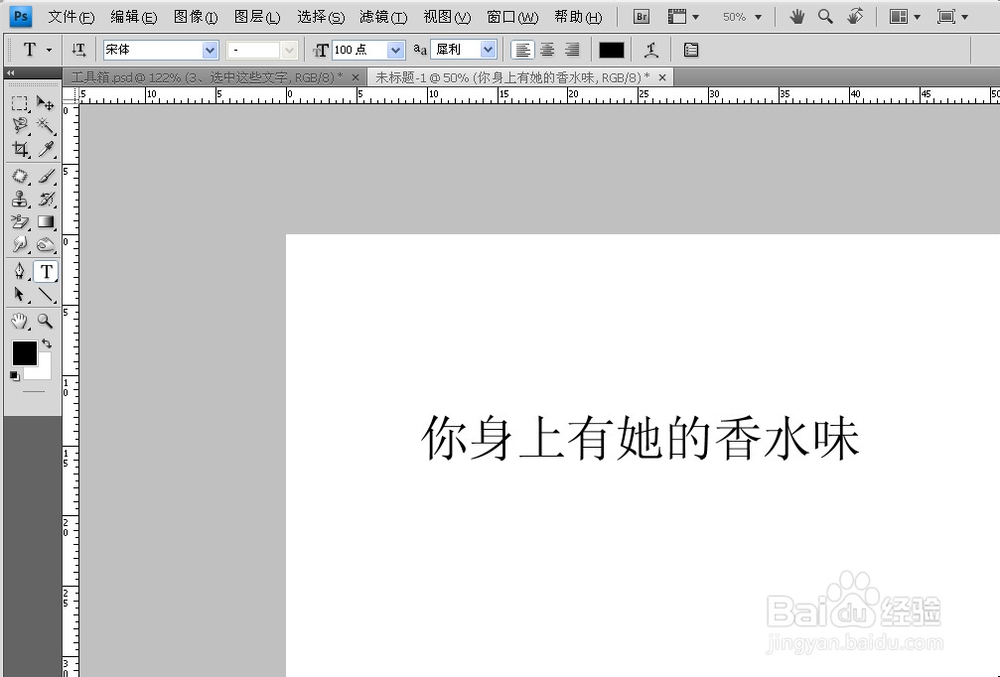Screen dimensions: 1000x677
Task: Open the text color swatch
Action: pyautogui.click(x=611, y=49)
